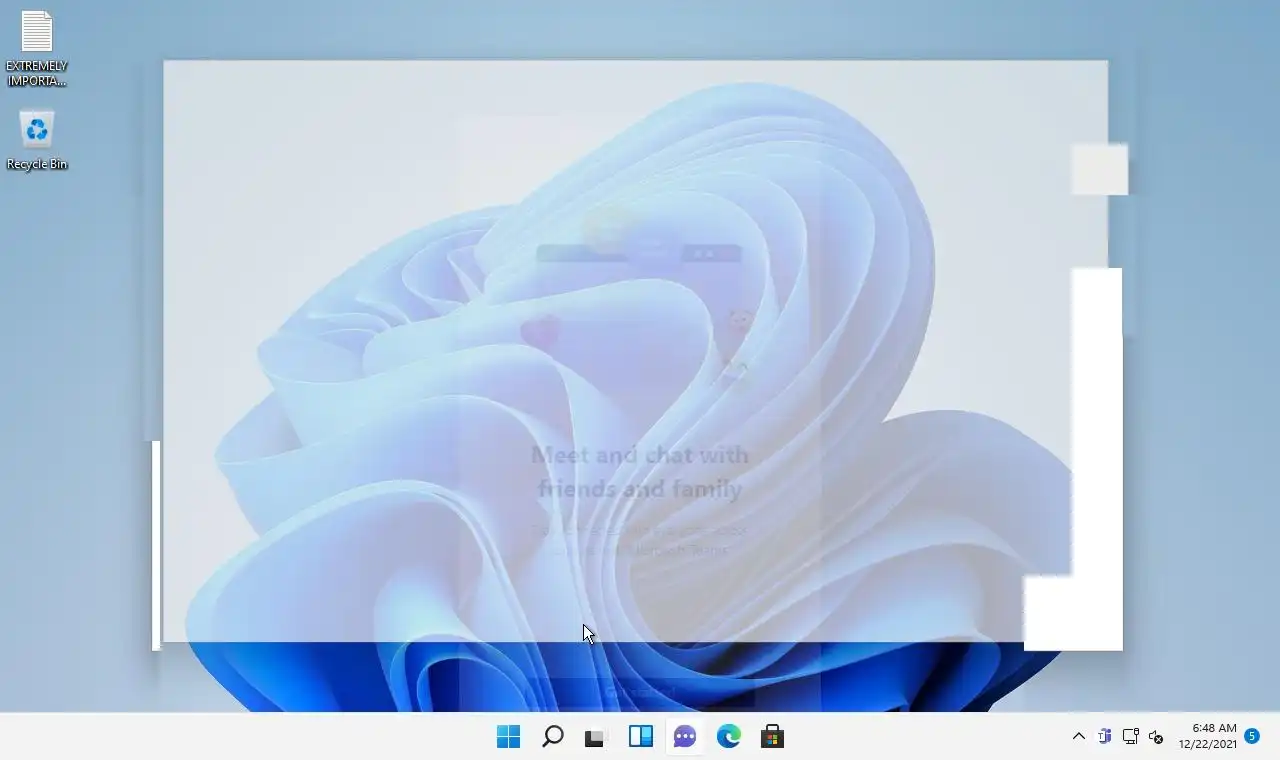Open the notification badge showing 5
1280x760 pixels.
click(1251, 736)
